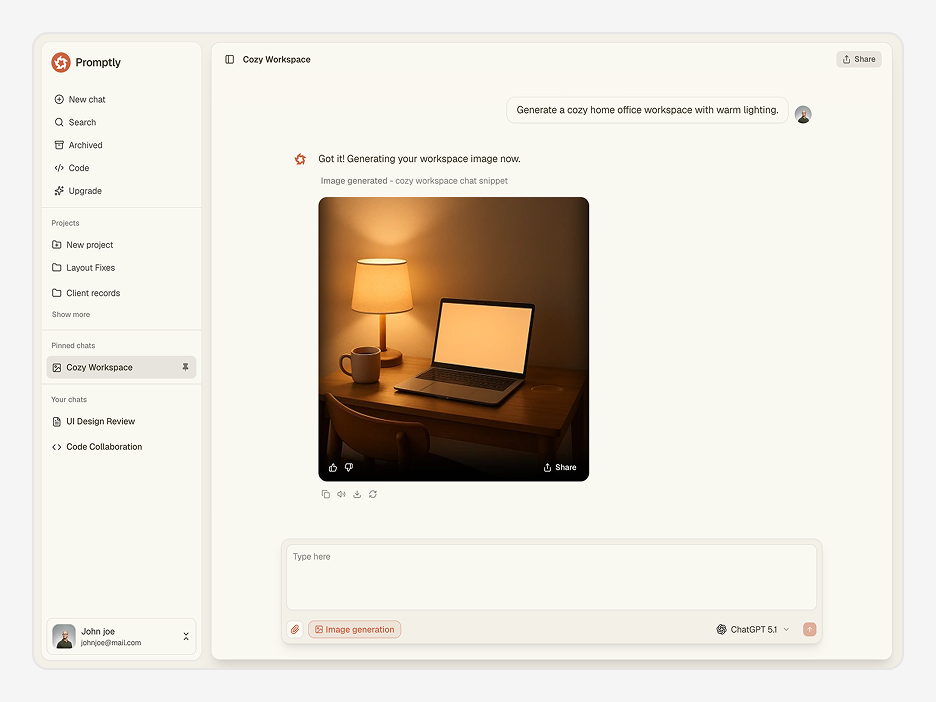The image size is (936, 702).
Task: Create a New project
Action: [82, 245]
